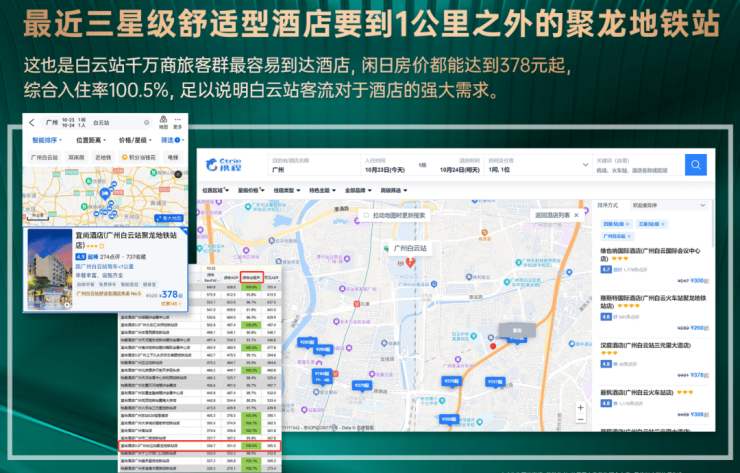The image size is (740, 473).
Task: Open the 星级价格 filter menu
Action: tap(251, 190)
